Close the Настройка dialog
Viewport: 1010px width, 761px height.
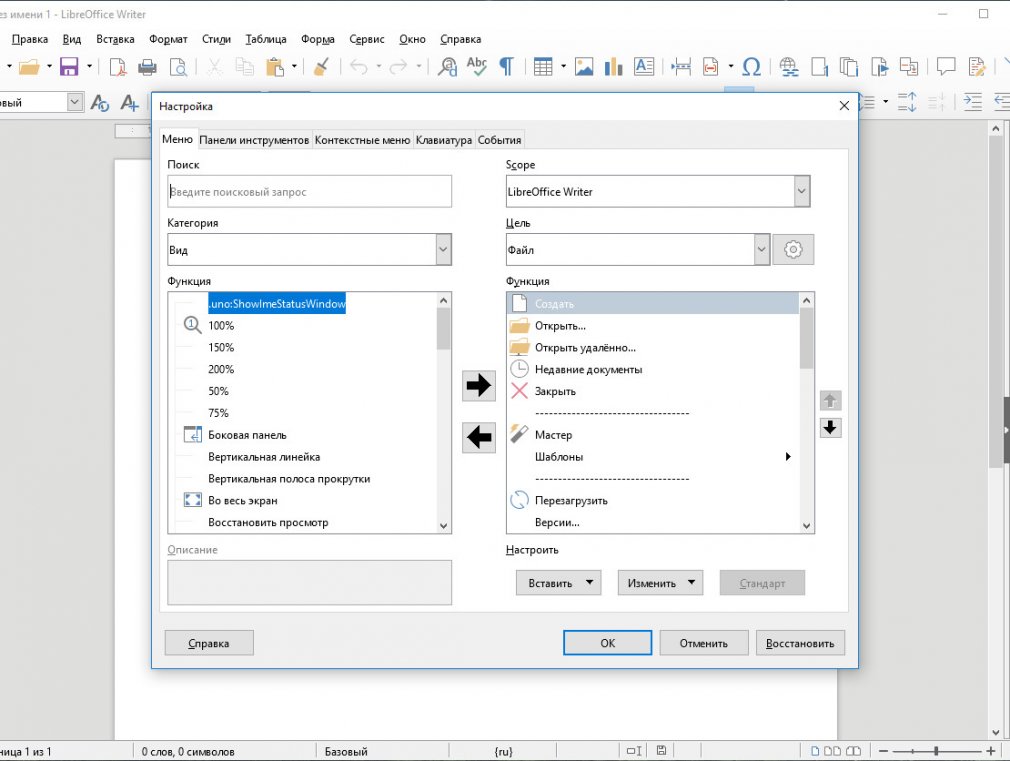tap(844, 106)
